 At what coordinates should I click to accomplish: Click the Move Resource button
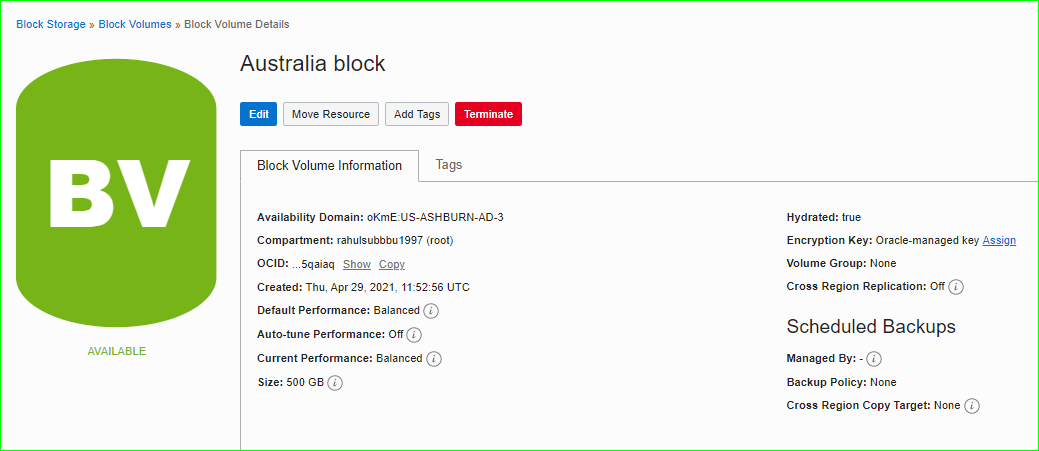tap(331, 114)
